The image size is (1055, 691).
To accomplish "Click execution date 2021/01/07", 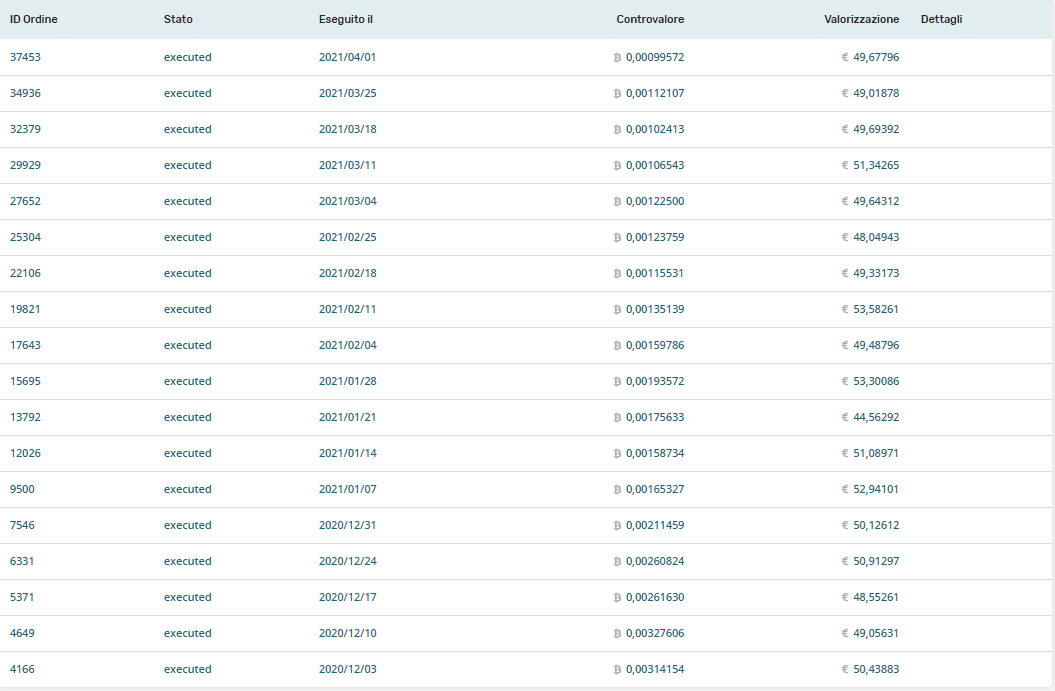I will click(347, 489).
